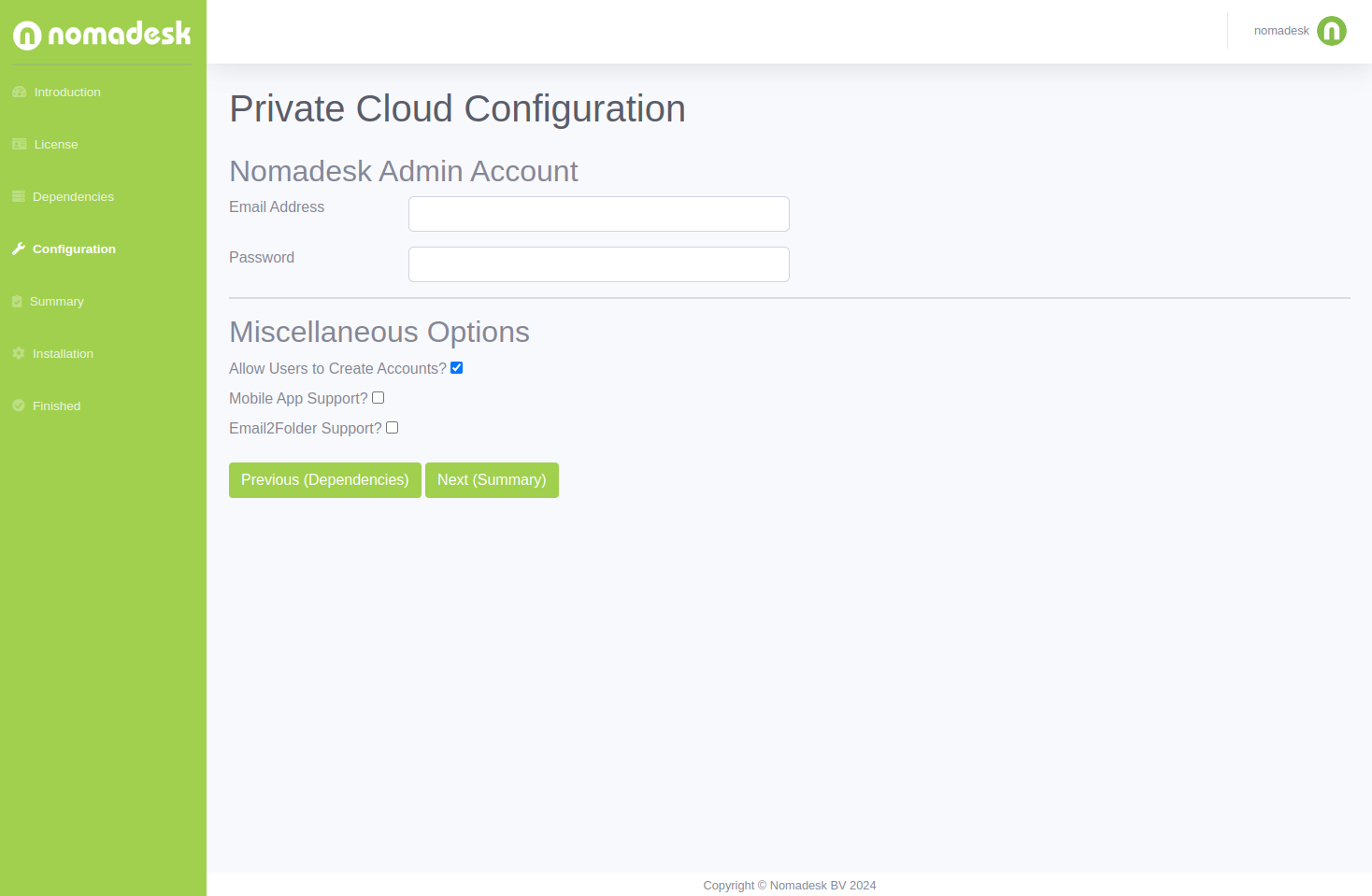The height and width of the screenshot is (896, 1372).
Task: Click the 'Password' field label
Action: [x=262, y=258]
